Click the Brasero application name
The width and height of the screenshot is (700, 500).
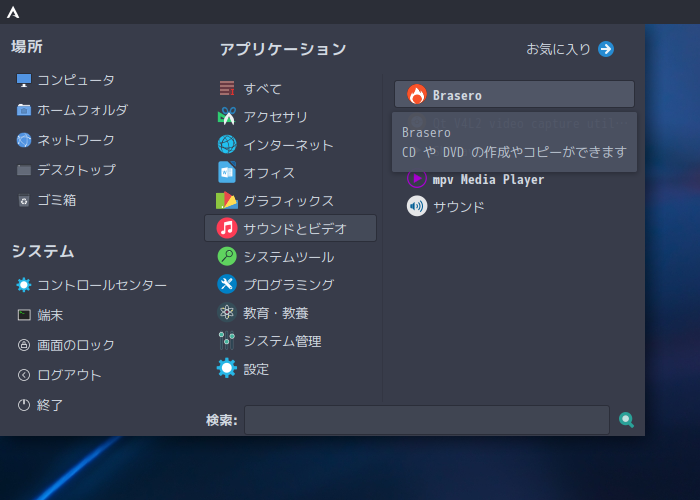pos(457,96)
